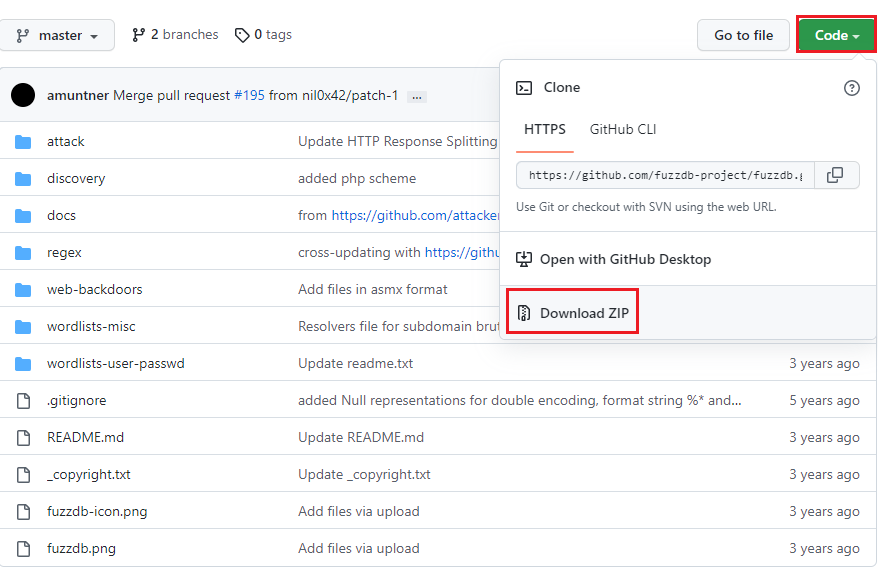The image size is (878, 568).
Task: Click the Go to file button
Action: (x=743, y=35)
